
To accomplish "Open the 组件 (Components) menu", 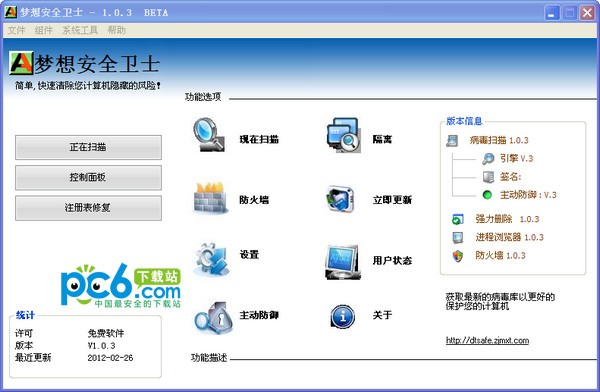I will point(43,30).
